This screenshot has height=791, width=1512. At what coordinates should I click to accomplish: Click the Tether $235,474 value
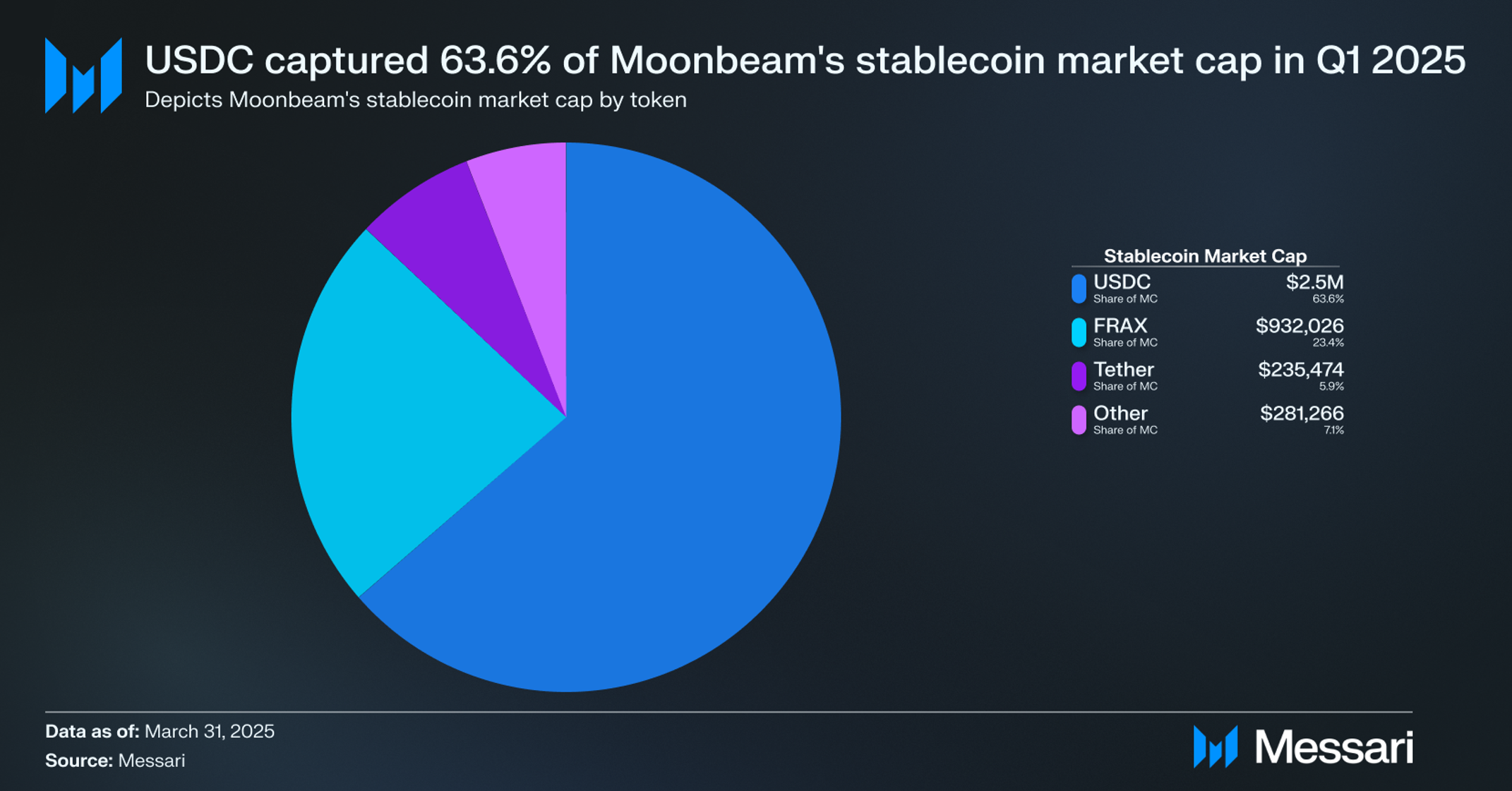pos(1301,370)
